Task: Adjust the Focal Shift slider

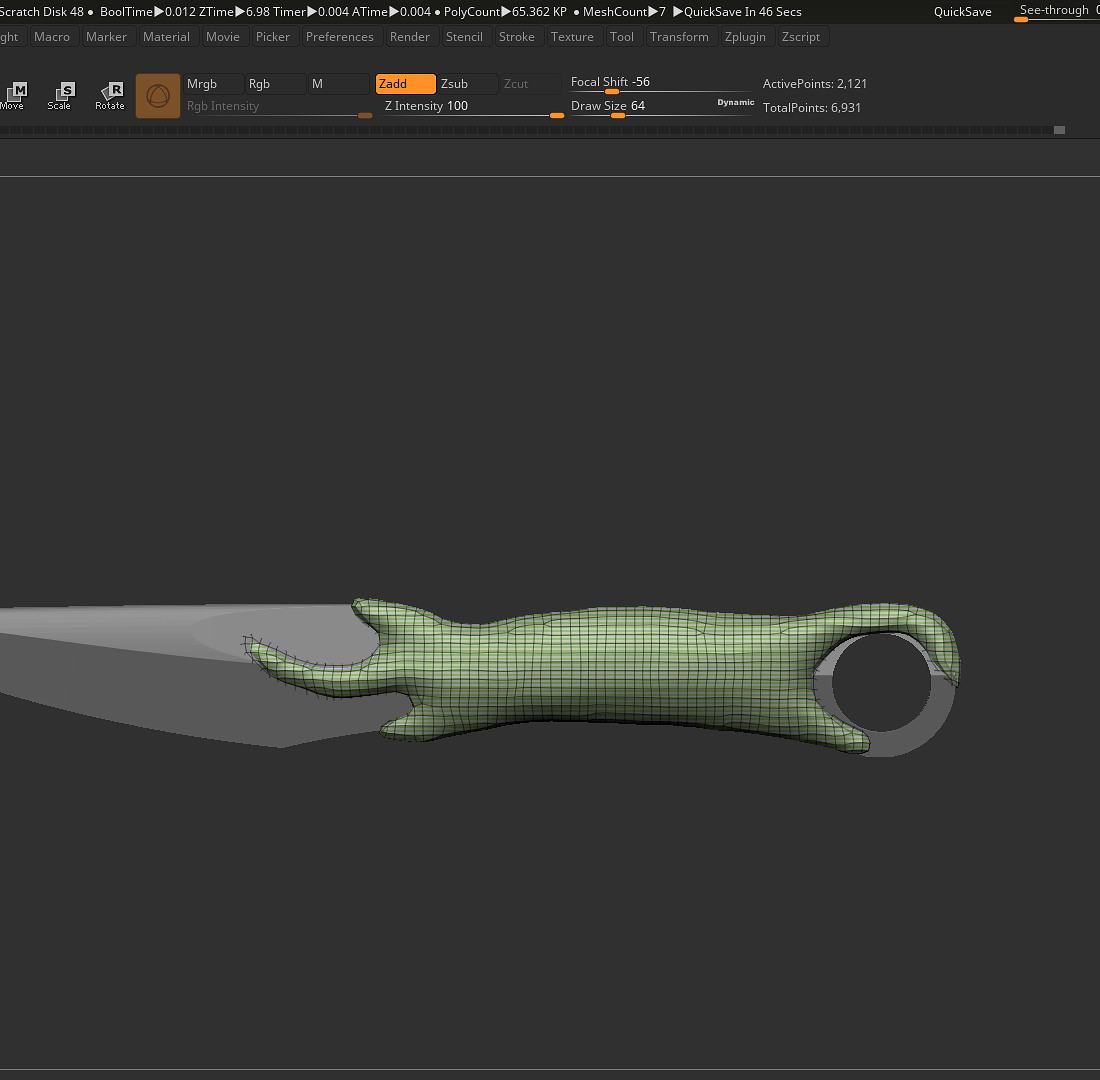Action: [x=662, y=83]
